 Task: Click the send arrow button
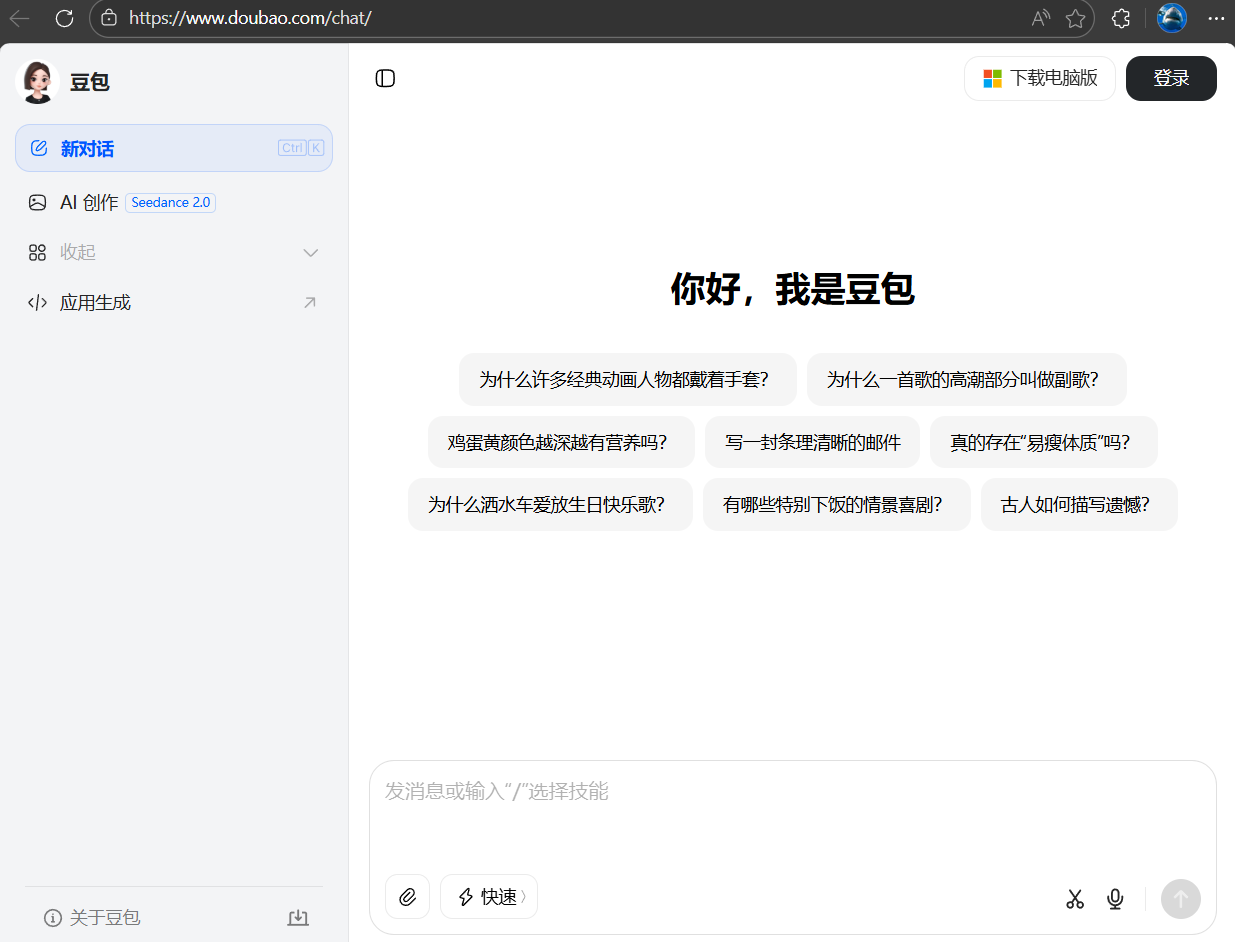click(1180, 898)
